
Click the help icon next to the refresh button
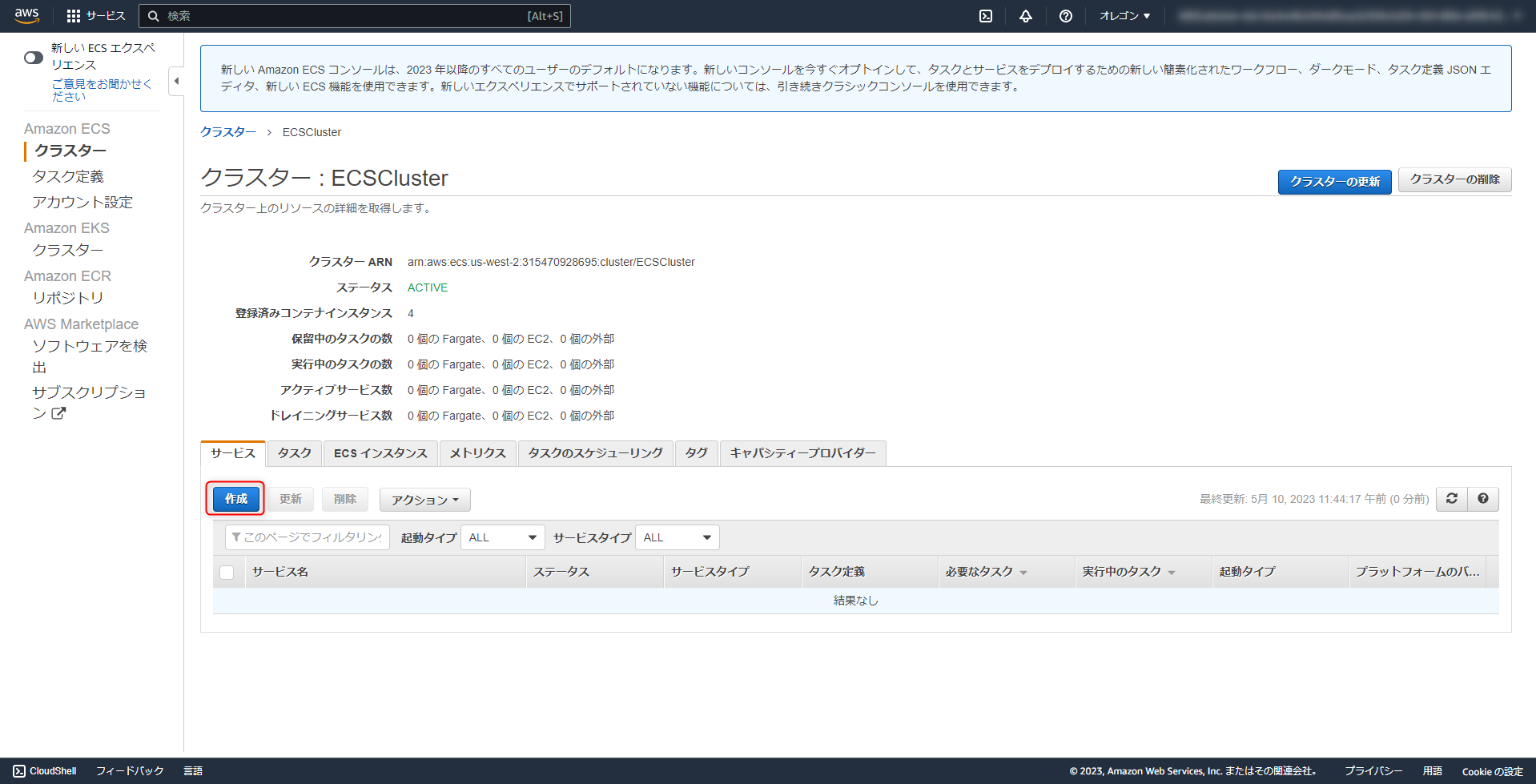[1483, 498]
